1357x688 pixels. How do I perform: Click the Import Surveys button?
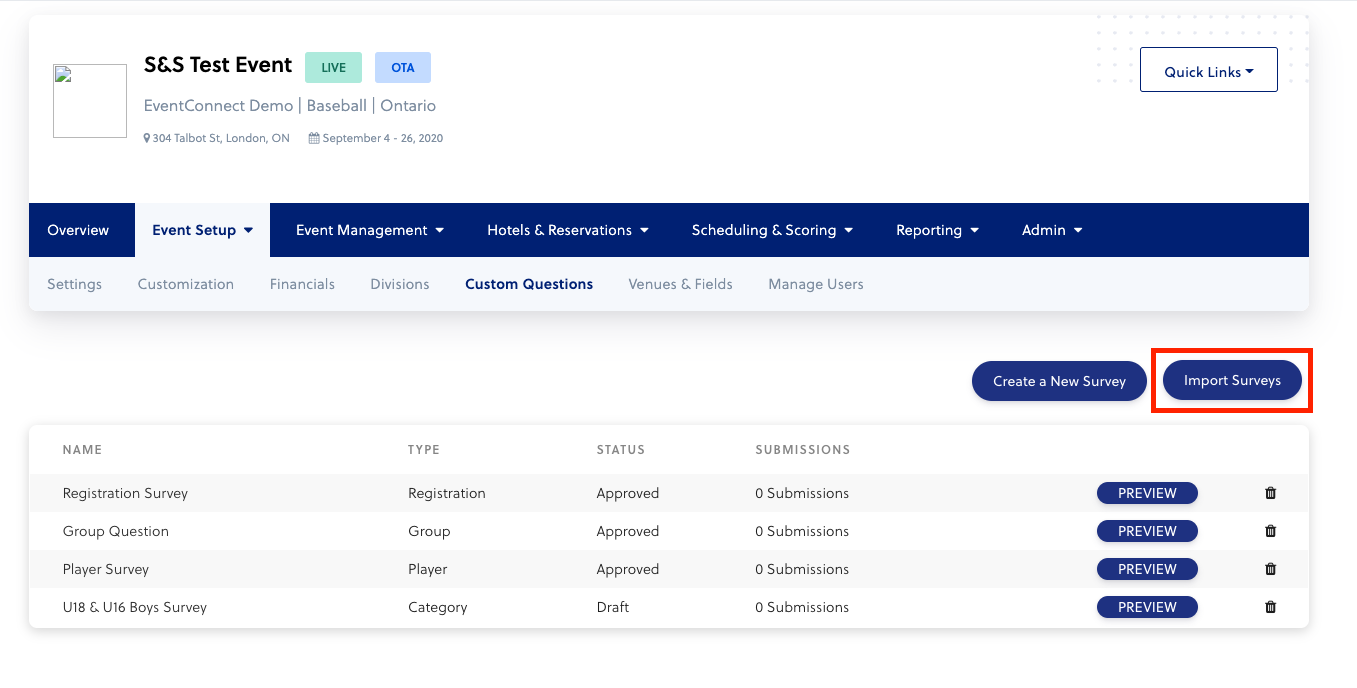tap(1232, 380)
